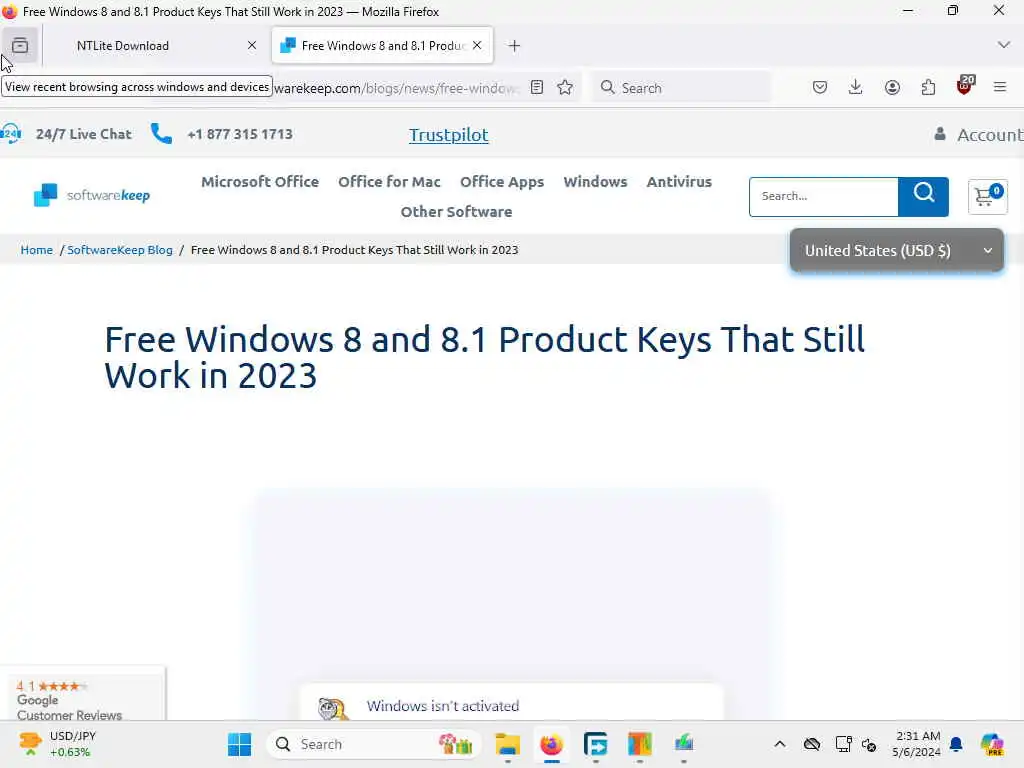
Task: Open uBlock Origin extension icon
Action: click(965, 86)
